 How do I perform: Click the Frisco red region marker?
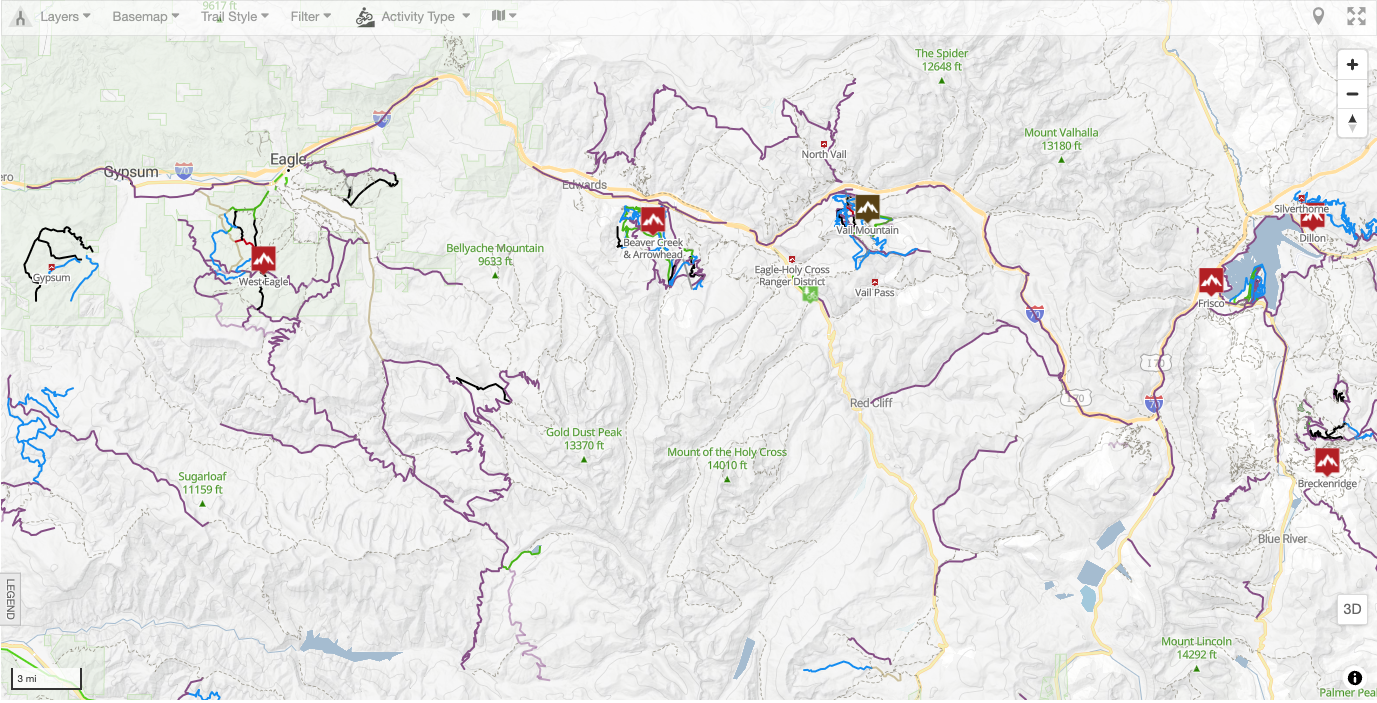(x=1212, y=280)
